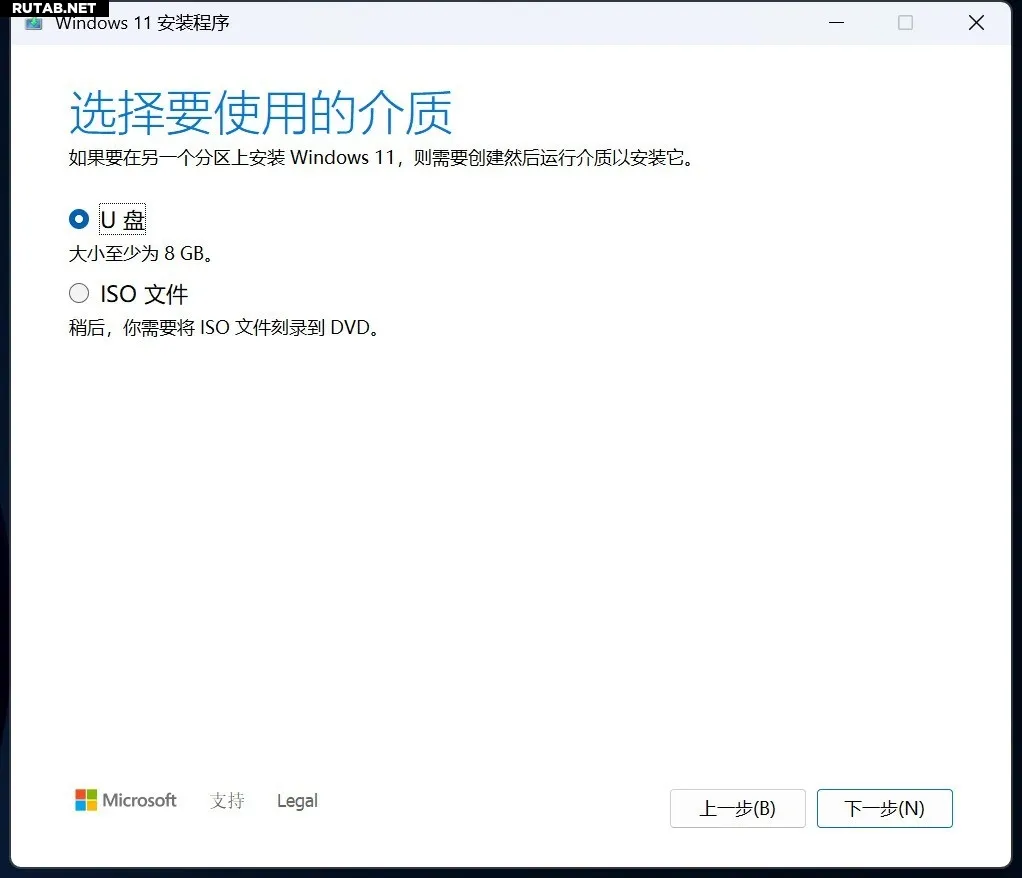
Task: Click the U 盘 option label
Action: (x=123, y=219)
